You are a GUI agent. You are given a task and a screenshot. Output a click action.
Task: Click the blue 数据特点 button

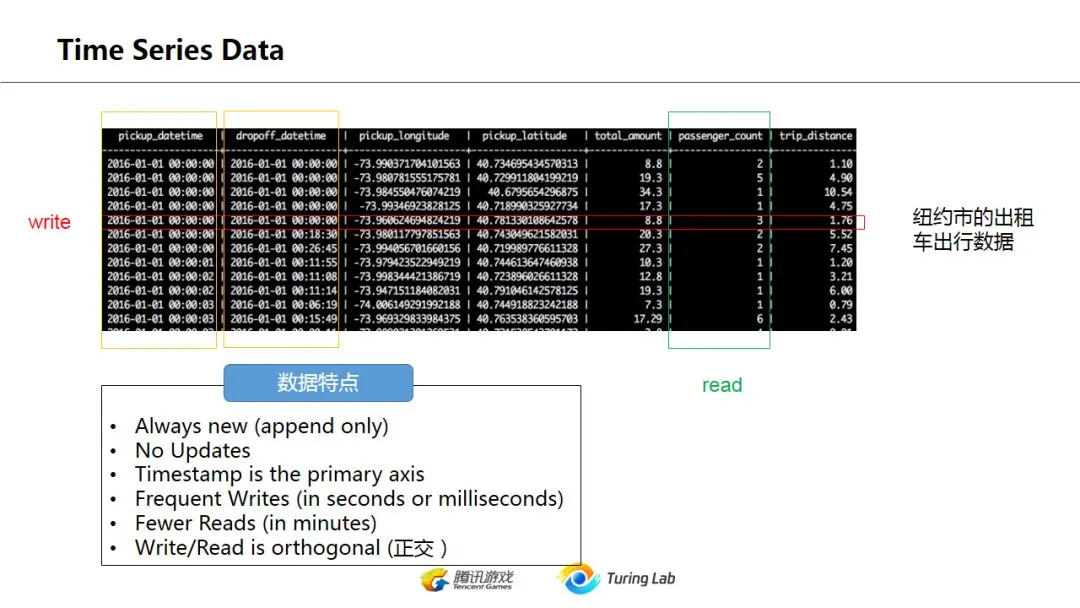318,383
